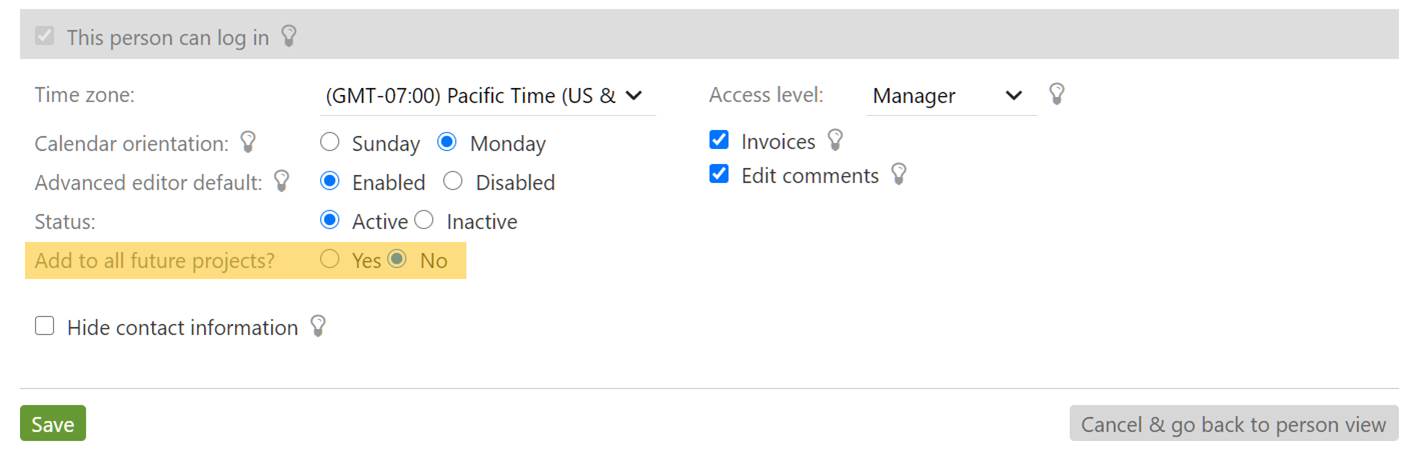This screenshot has width=1419, height=456.
Task: Set Status to Inactive
Action: point(424,220)
